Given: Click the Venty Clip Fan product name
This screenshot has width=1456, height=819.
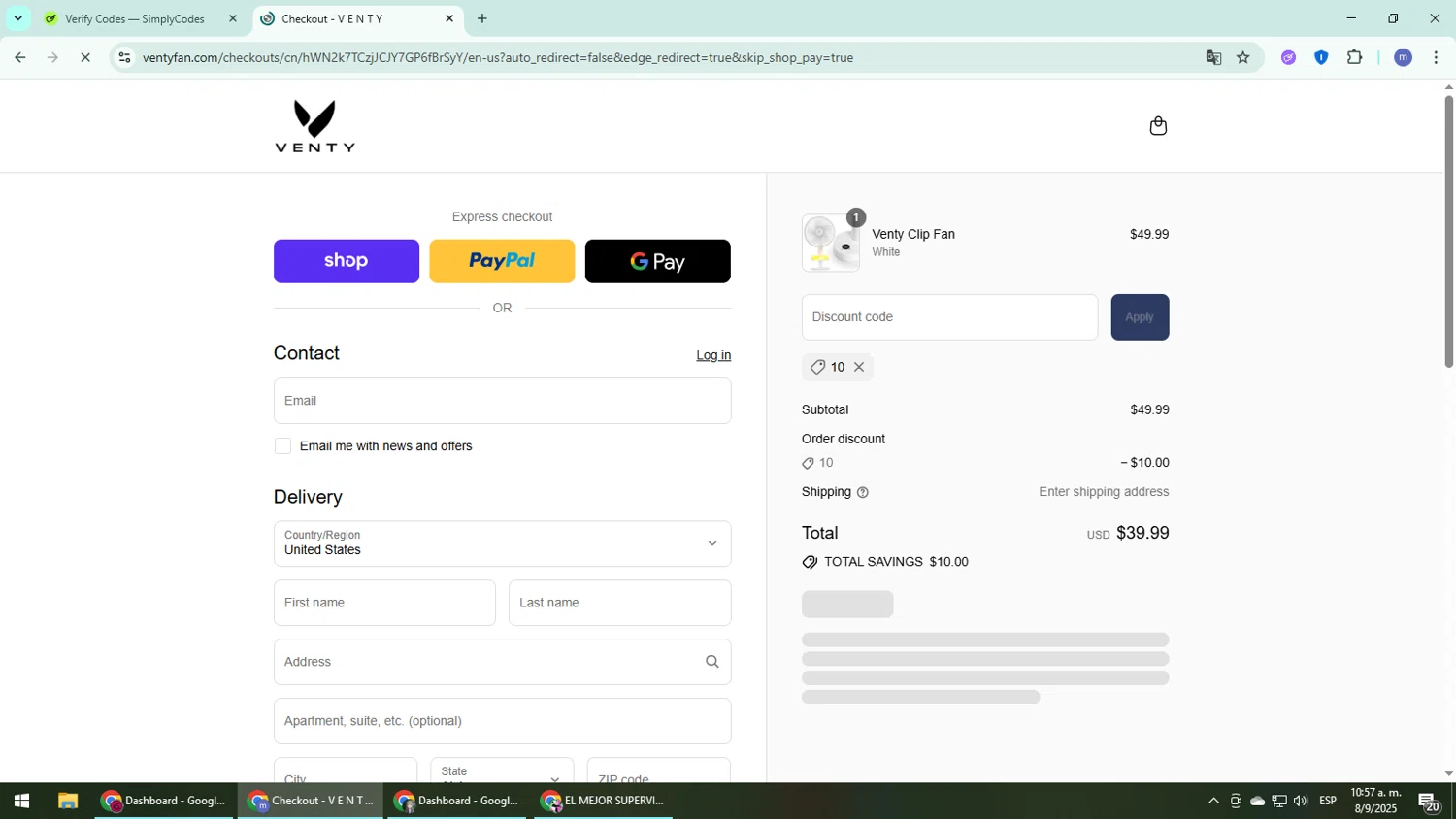Looking at the screenshot, I should pyautogui.click(x=913, y=234).
